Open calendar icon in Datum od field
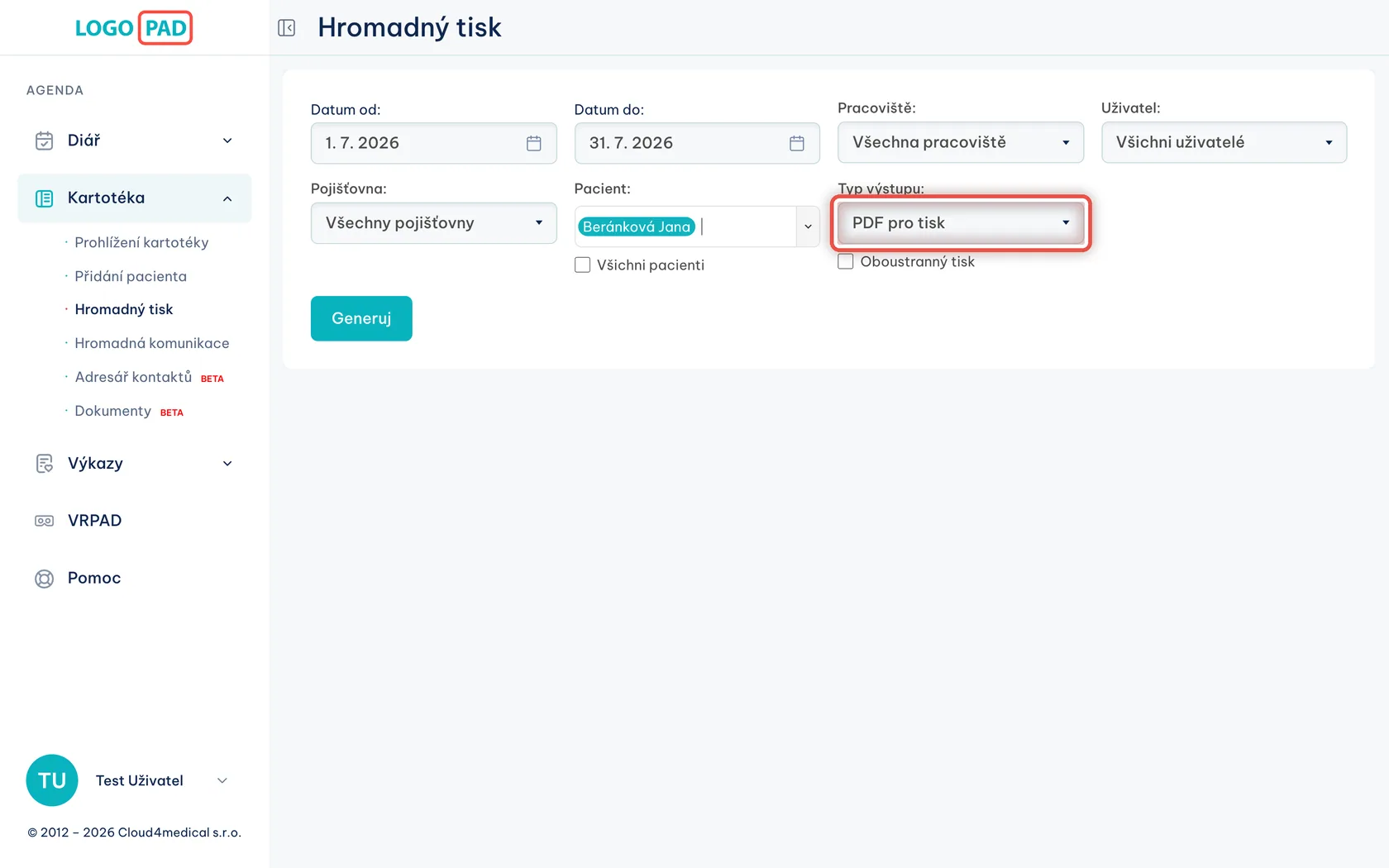The image size is (1389, 868). pos(534,143)
